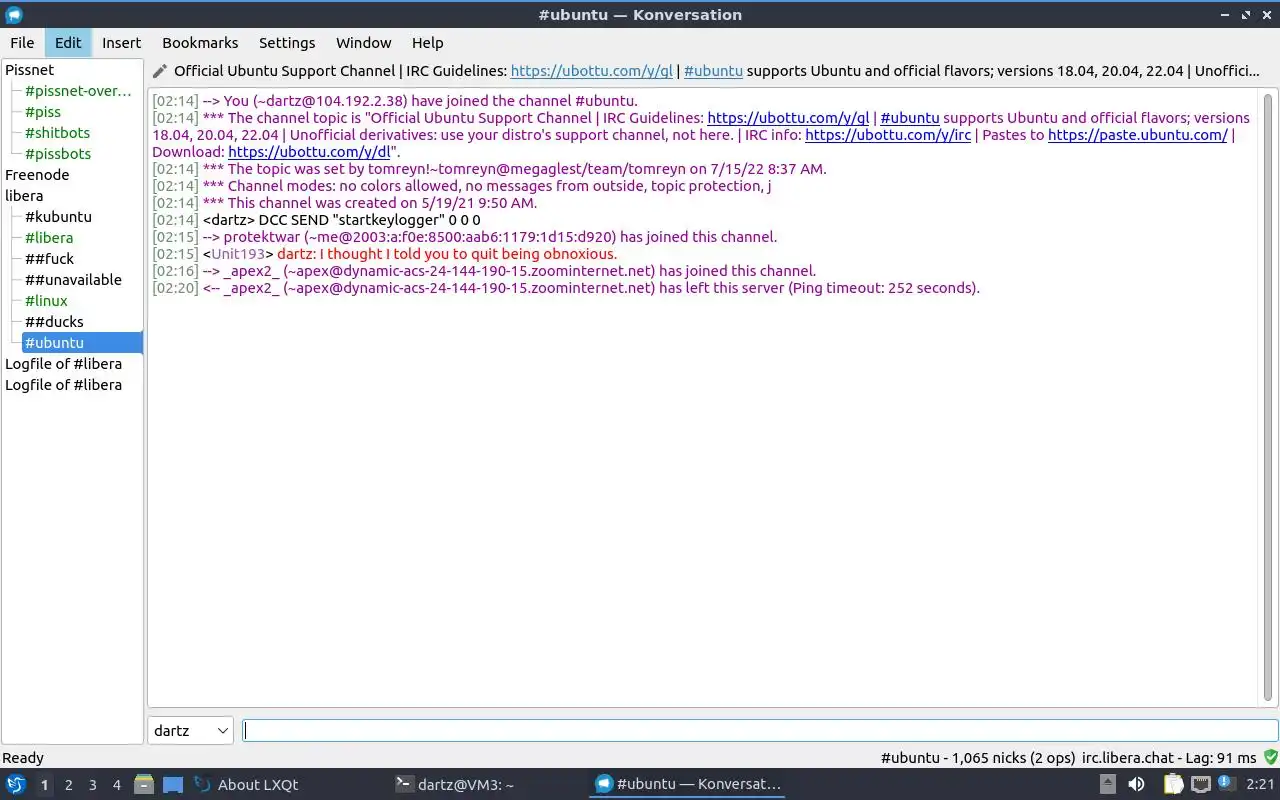Click the #ubuntu link in the chat log
This screenshot has width=1280, height=800.
(x=909, y=118)
